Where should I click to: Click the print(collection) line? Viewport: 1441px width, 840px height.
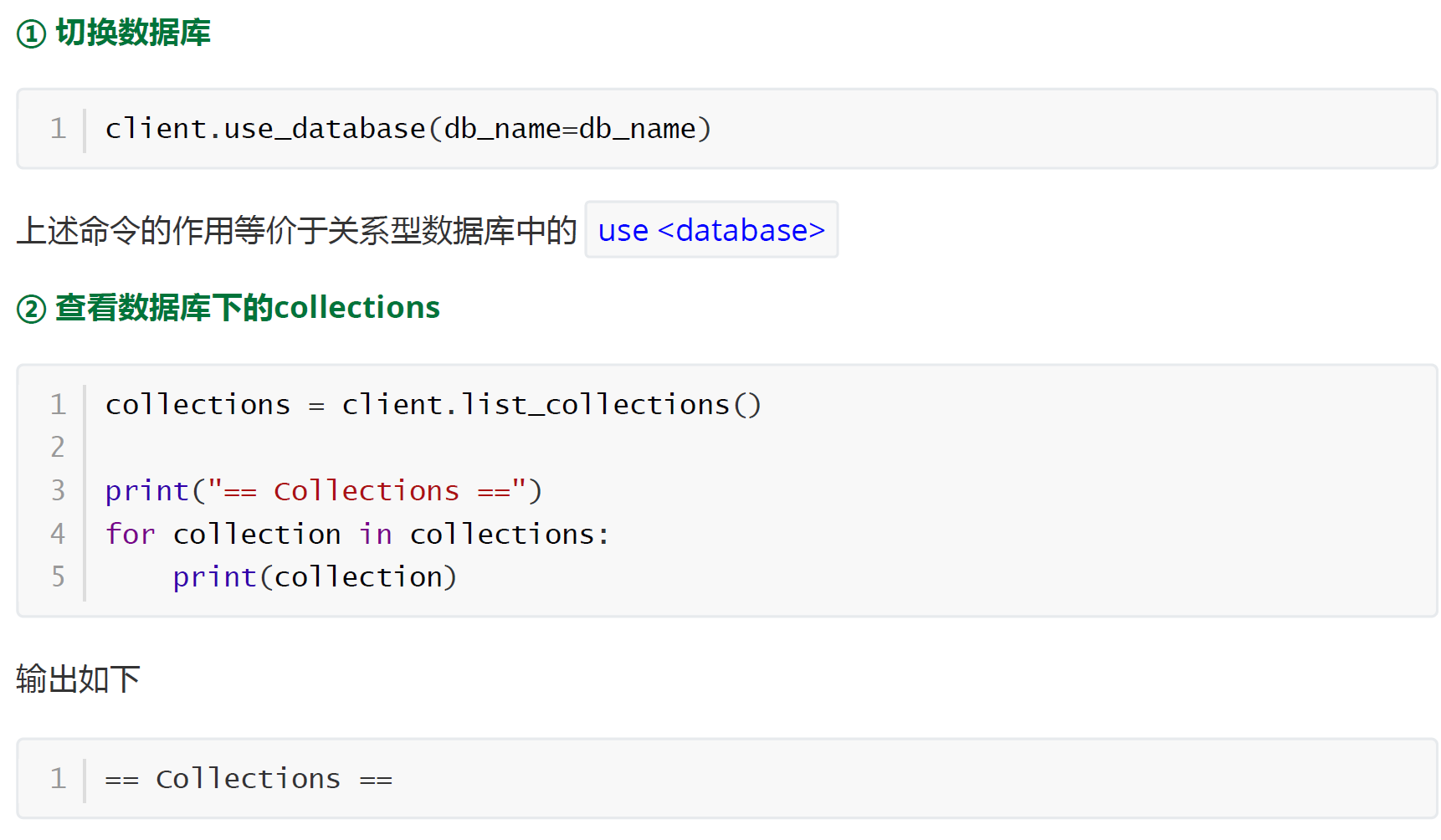(315, 577)
